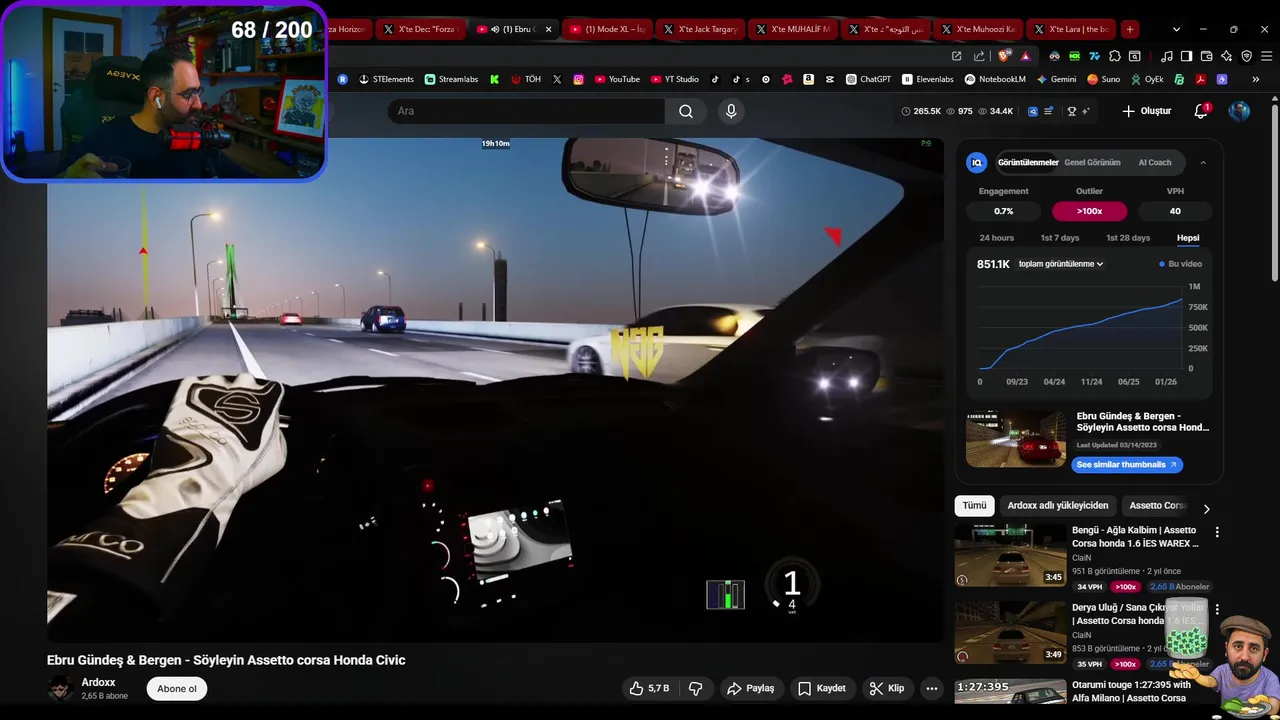Open the TÖH bookmark
Viewport: 1280px width, 720px height.
point(526,79)
